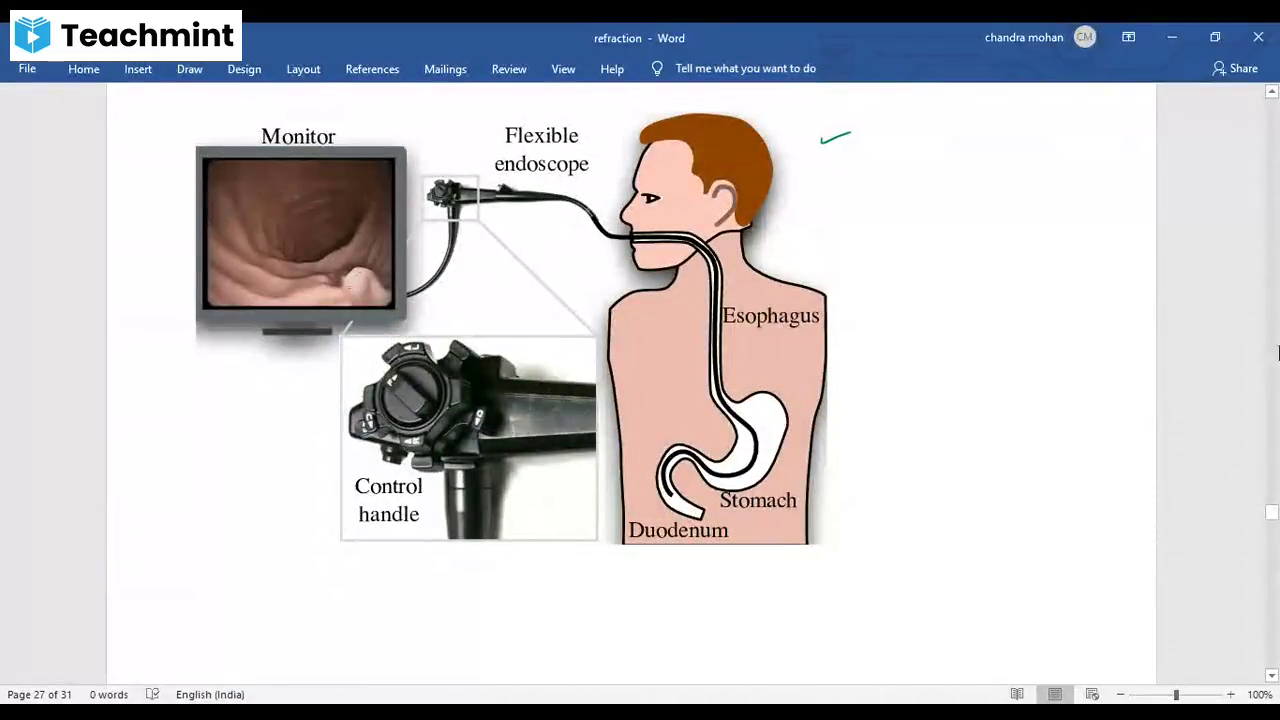Click the Duodenum label in diagram
The width and height of the screenshot is (1280, 720).
(678, 530)
